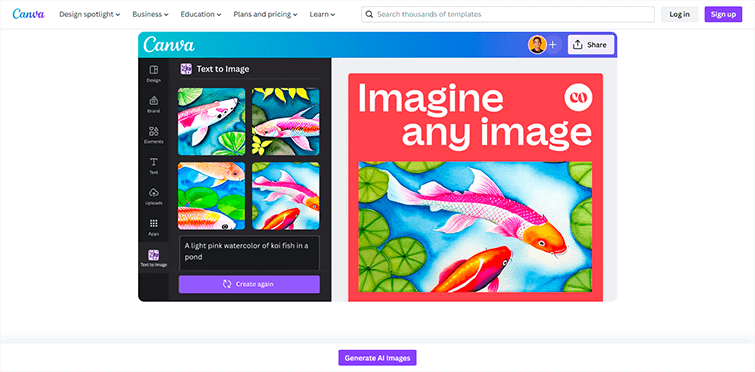The height and width of the screenshot is (372, 755).
Task: Click the 'Imagine any image' headline text
Action: click(x=474, y=115)
